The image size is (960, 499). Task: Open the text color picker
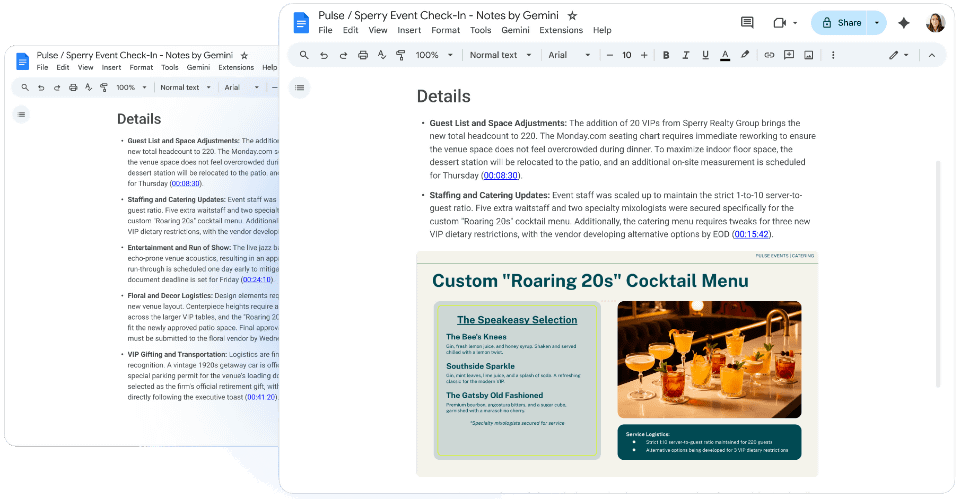(725, 55)
